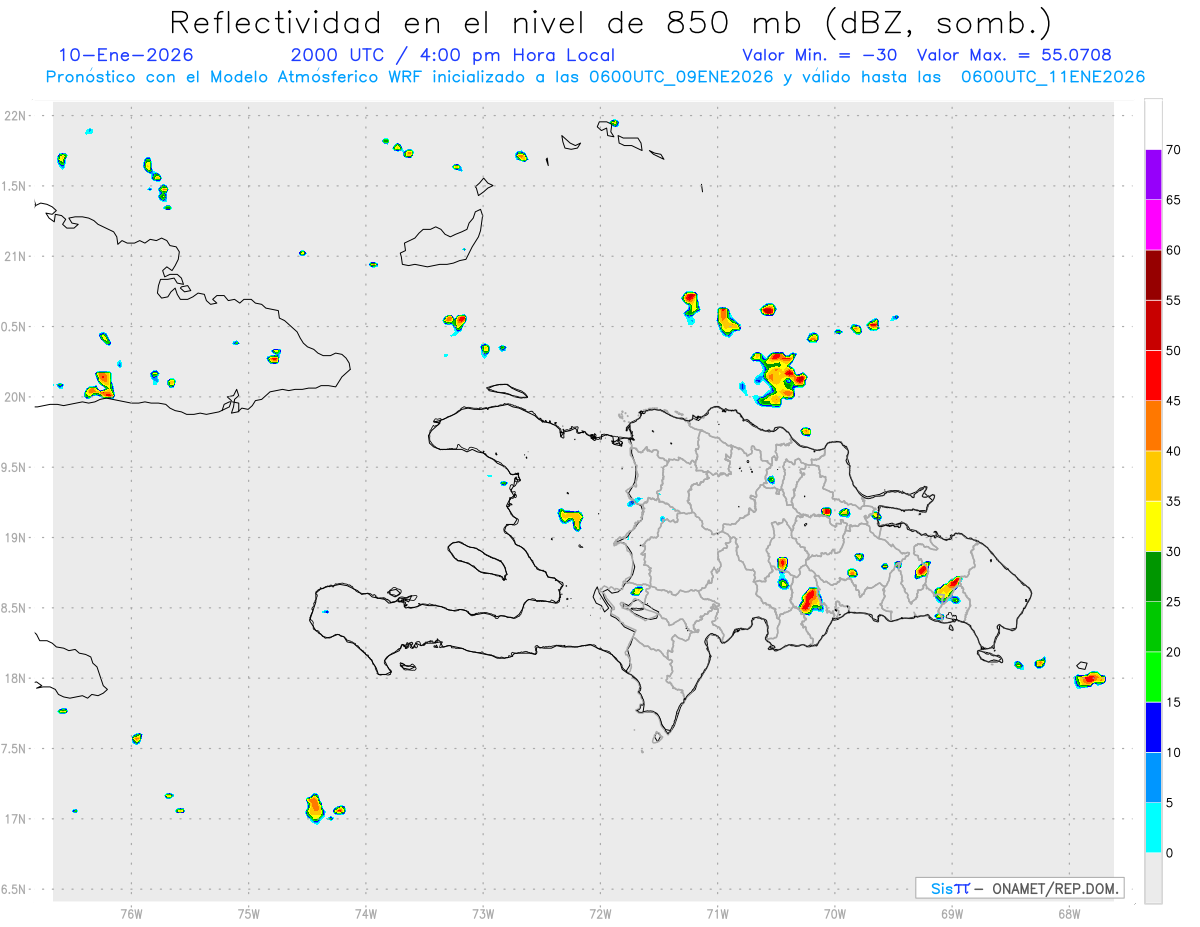
Task: Click the 'SisTT – ONAMET/REP.DOM.' credit box
Action: (x=1019, y=888)
